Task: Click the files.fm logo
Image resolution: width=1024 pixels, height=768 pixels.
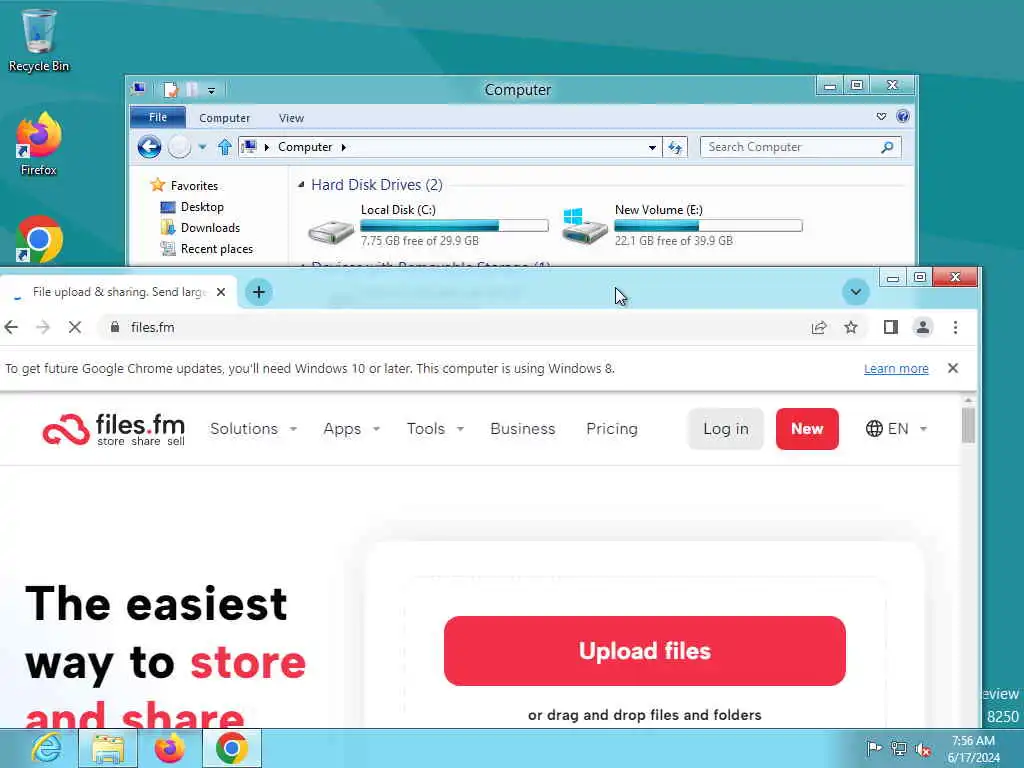Action: click(x=114, y=429)
